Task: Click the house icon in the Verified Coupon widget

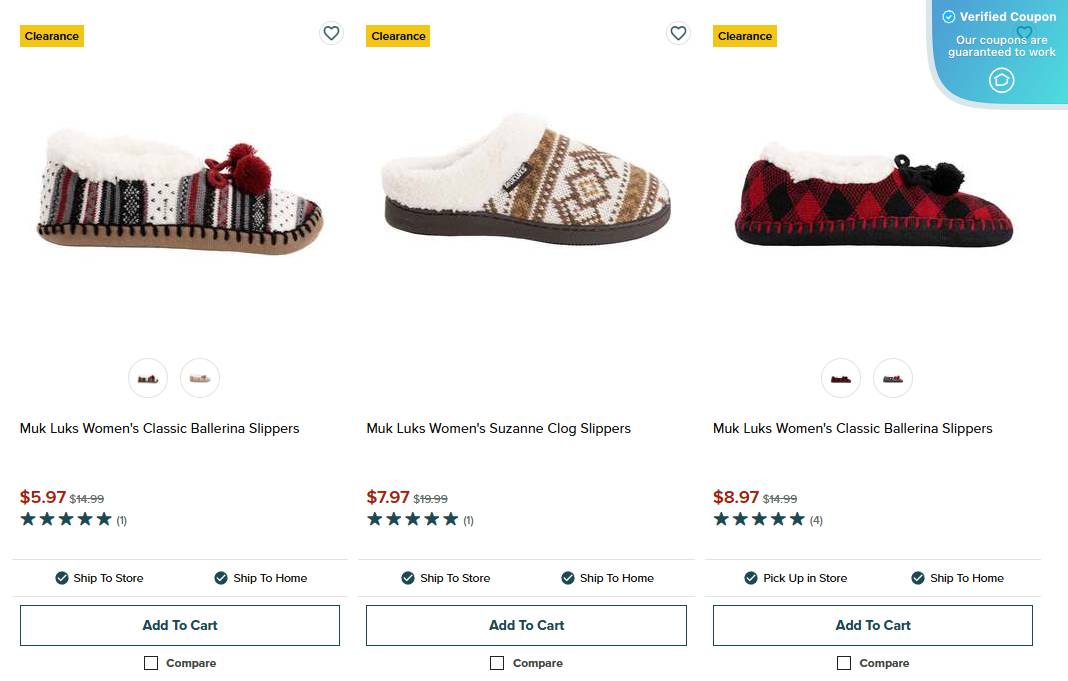Action: [1001, 80]
